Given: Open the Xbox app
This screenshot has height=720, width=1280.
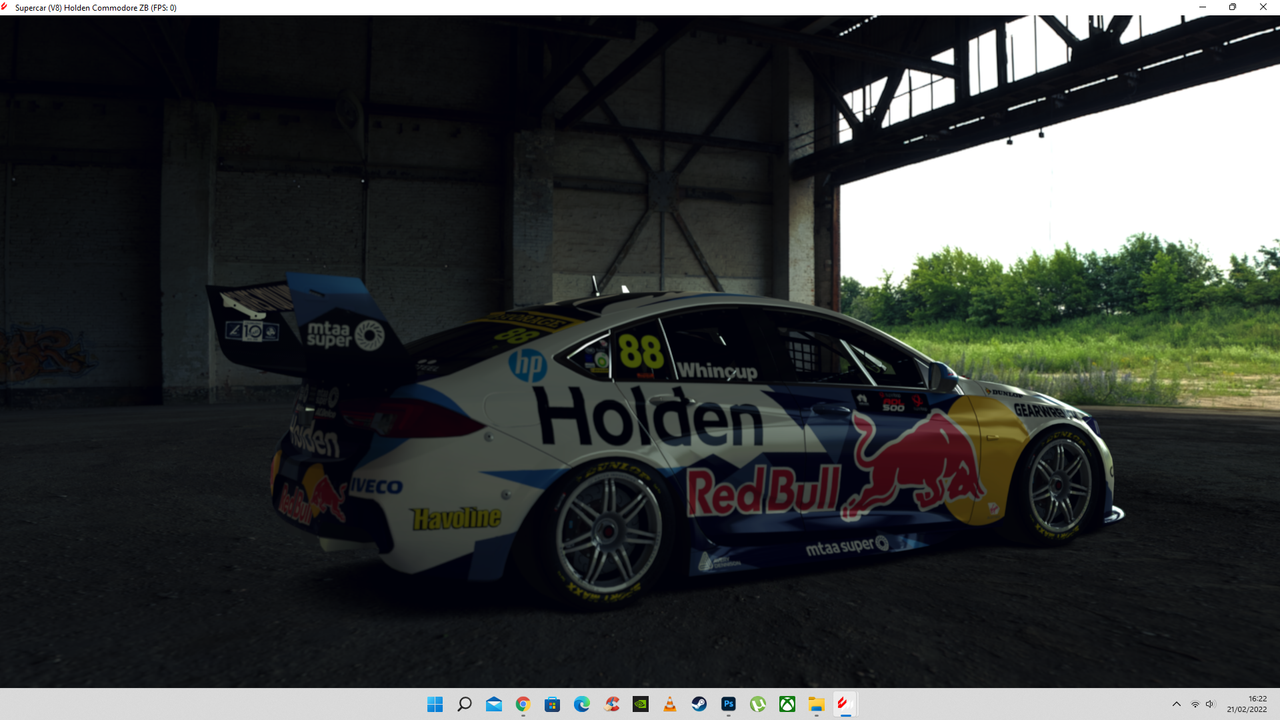Looking at the screenshot, I should point(786,704).
